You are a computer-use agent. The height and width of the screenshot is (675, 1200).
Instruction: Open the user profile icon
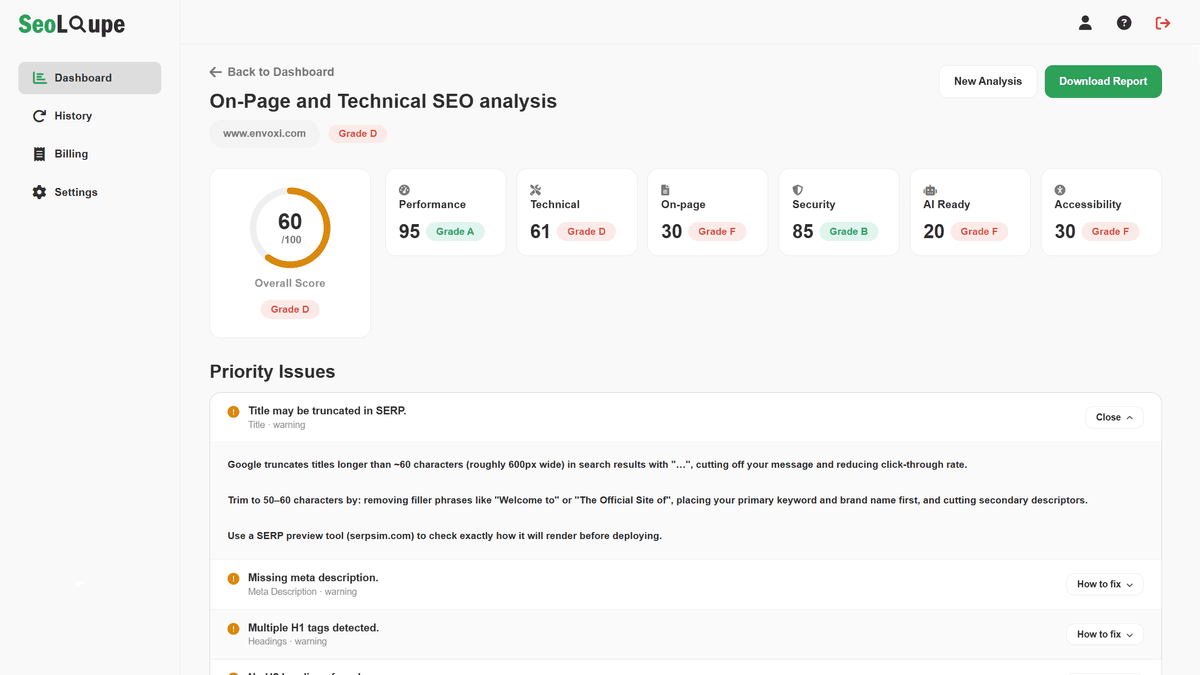coord(1085,23)
